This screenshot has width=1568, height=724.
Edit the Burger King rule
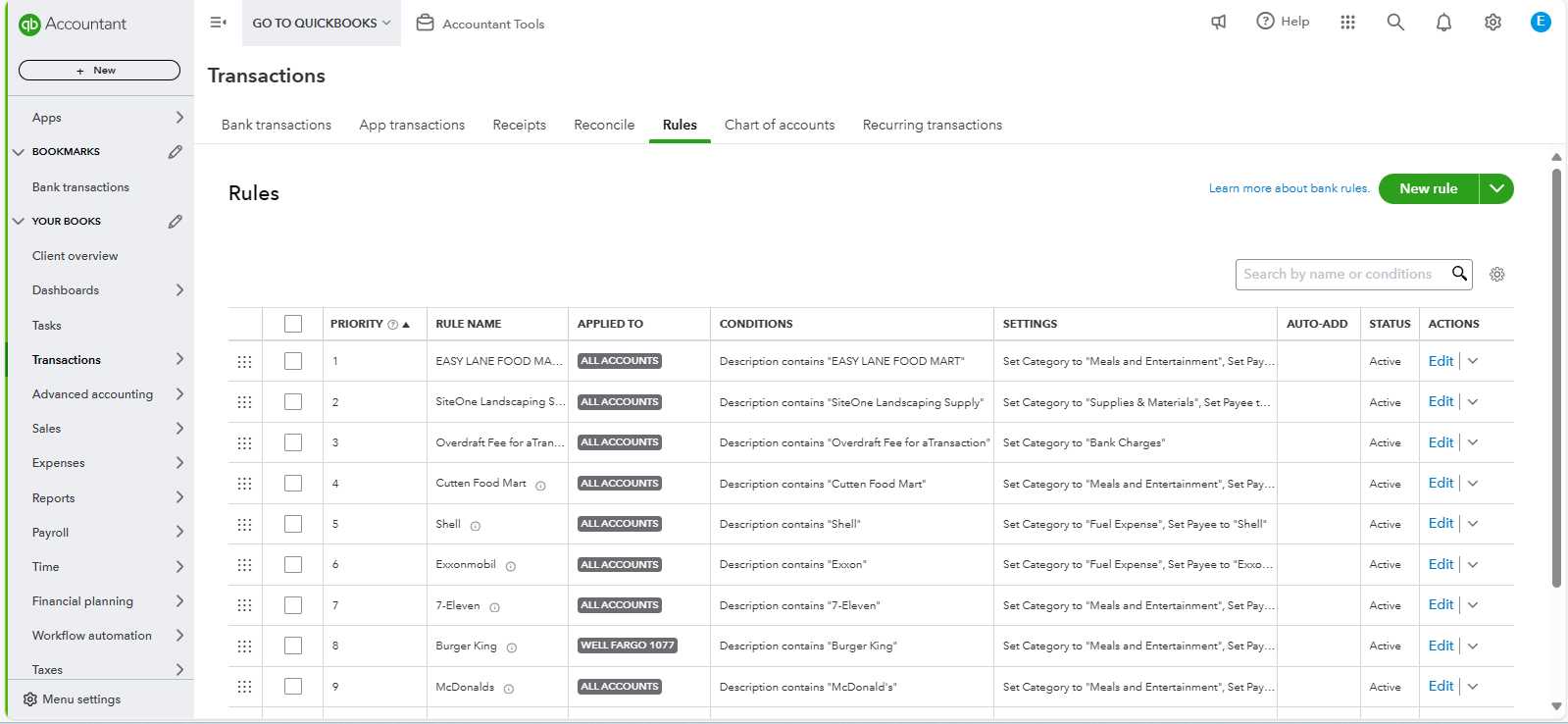[1441, 646]
